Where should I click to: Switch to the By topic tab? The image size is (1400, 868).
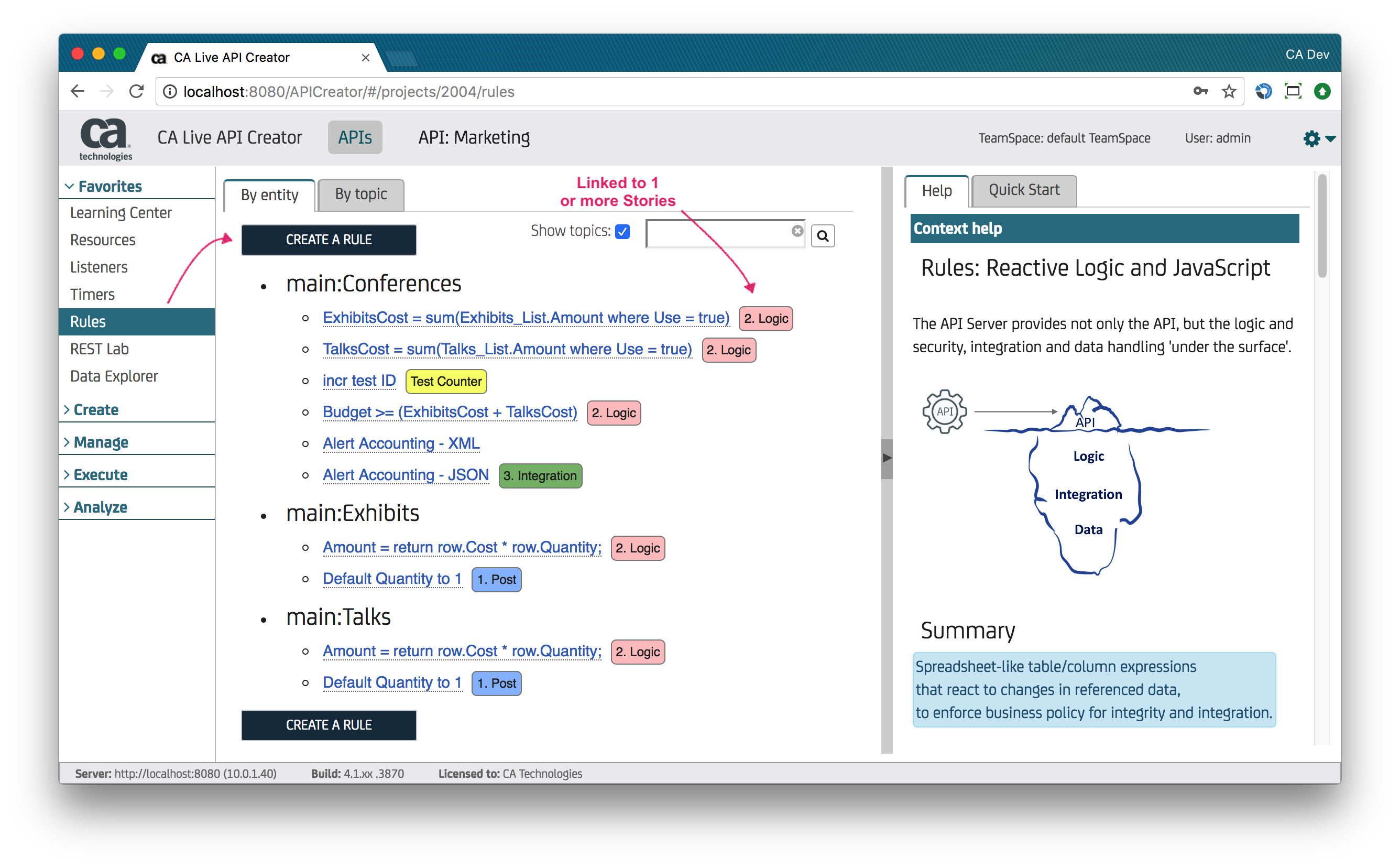point(361,194)
